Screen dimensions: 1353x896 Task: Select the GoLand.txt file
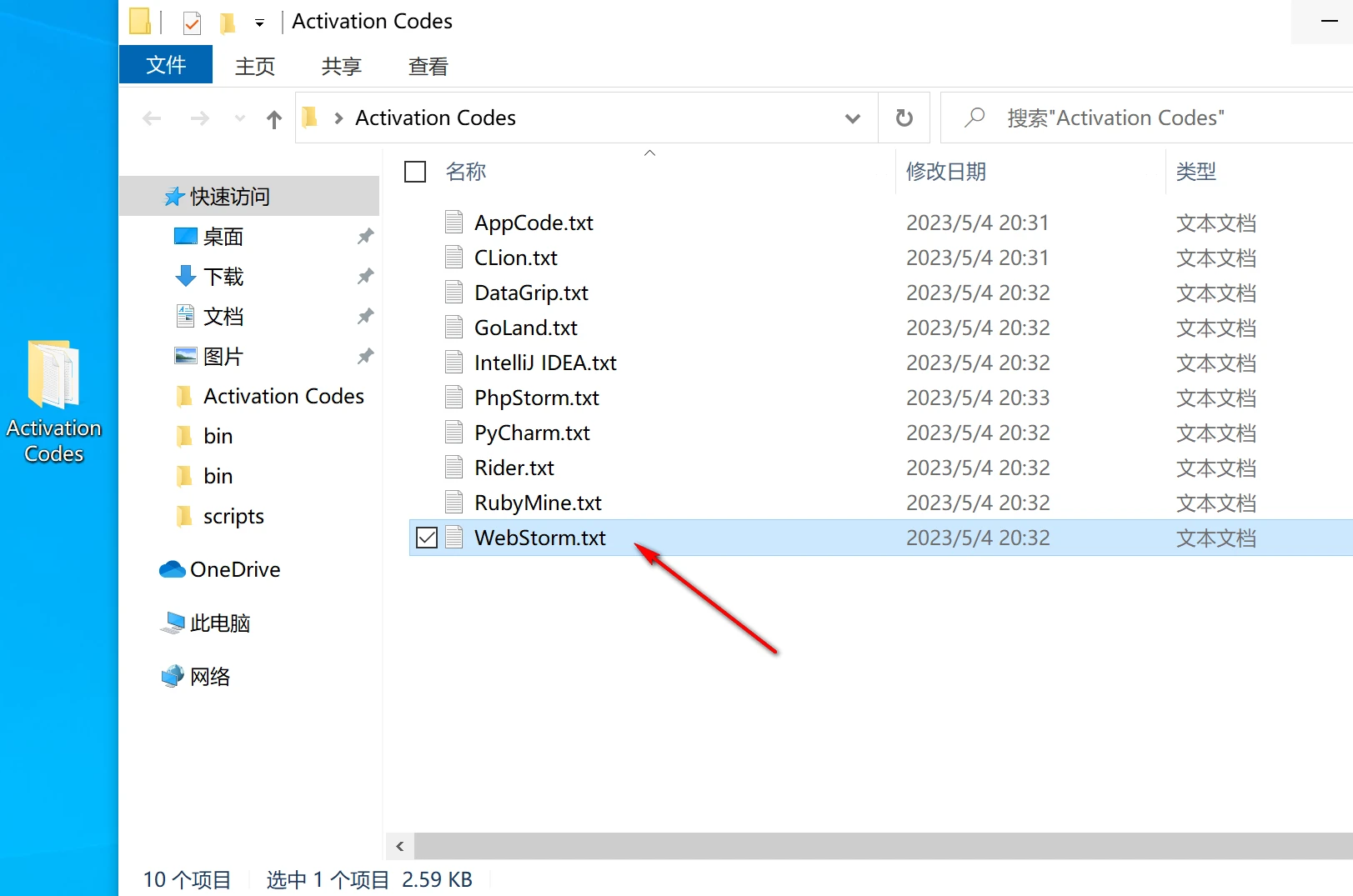526,328
